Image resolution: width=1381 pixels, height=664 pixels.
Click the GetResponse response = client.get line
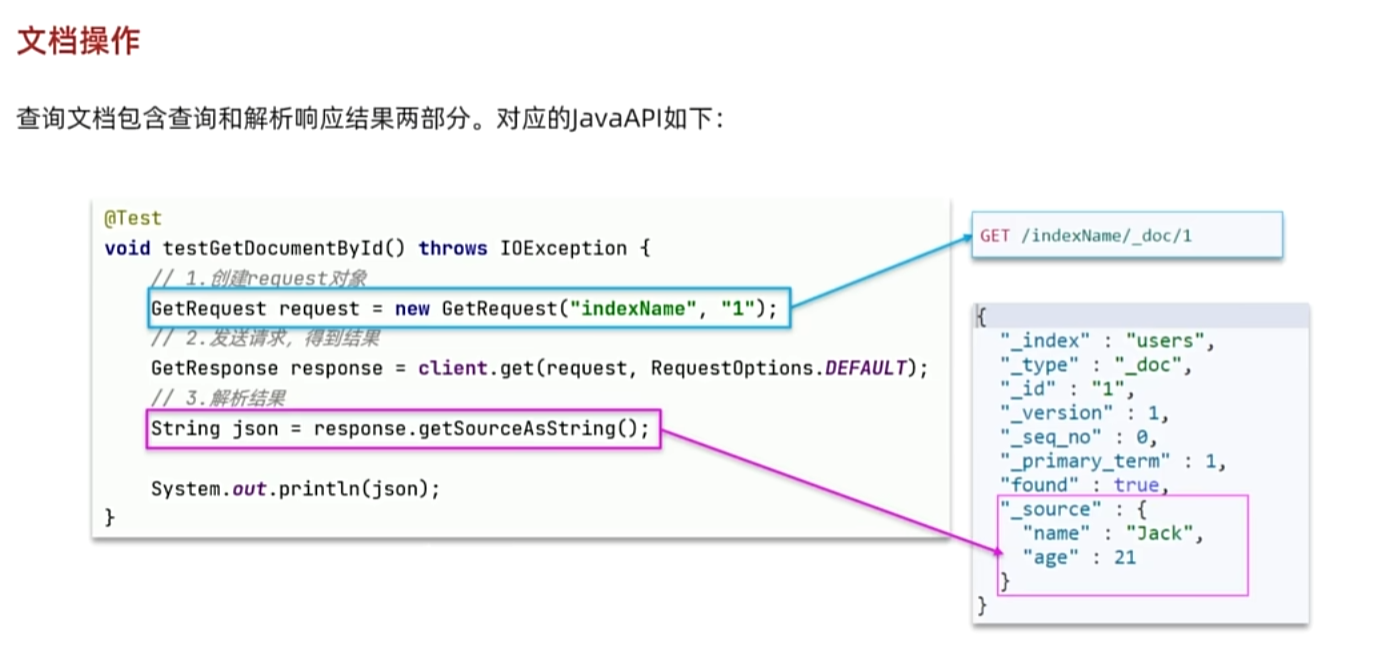coord(540,368)
